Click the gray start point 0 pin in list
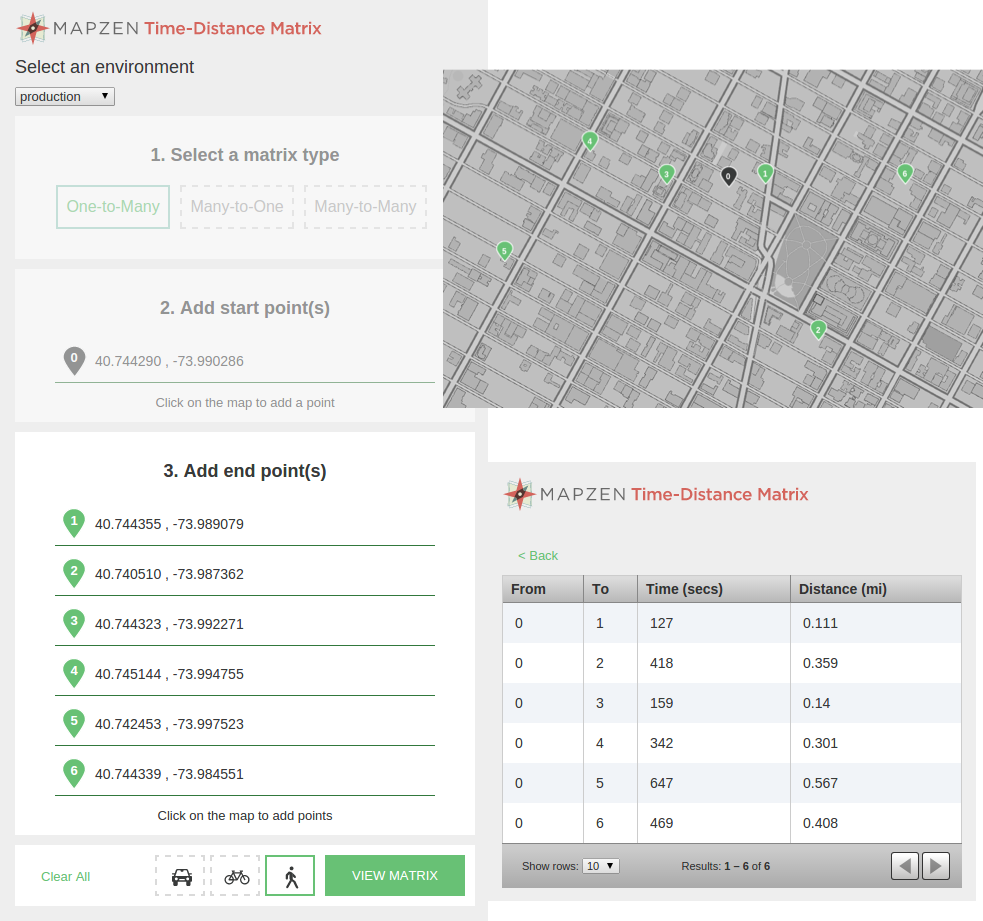This screenshot has width=983, height=921. pos(74,361)
